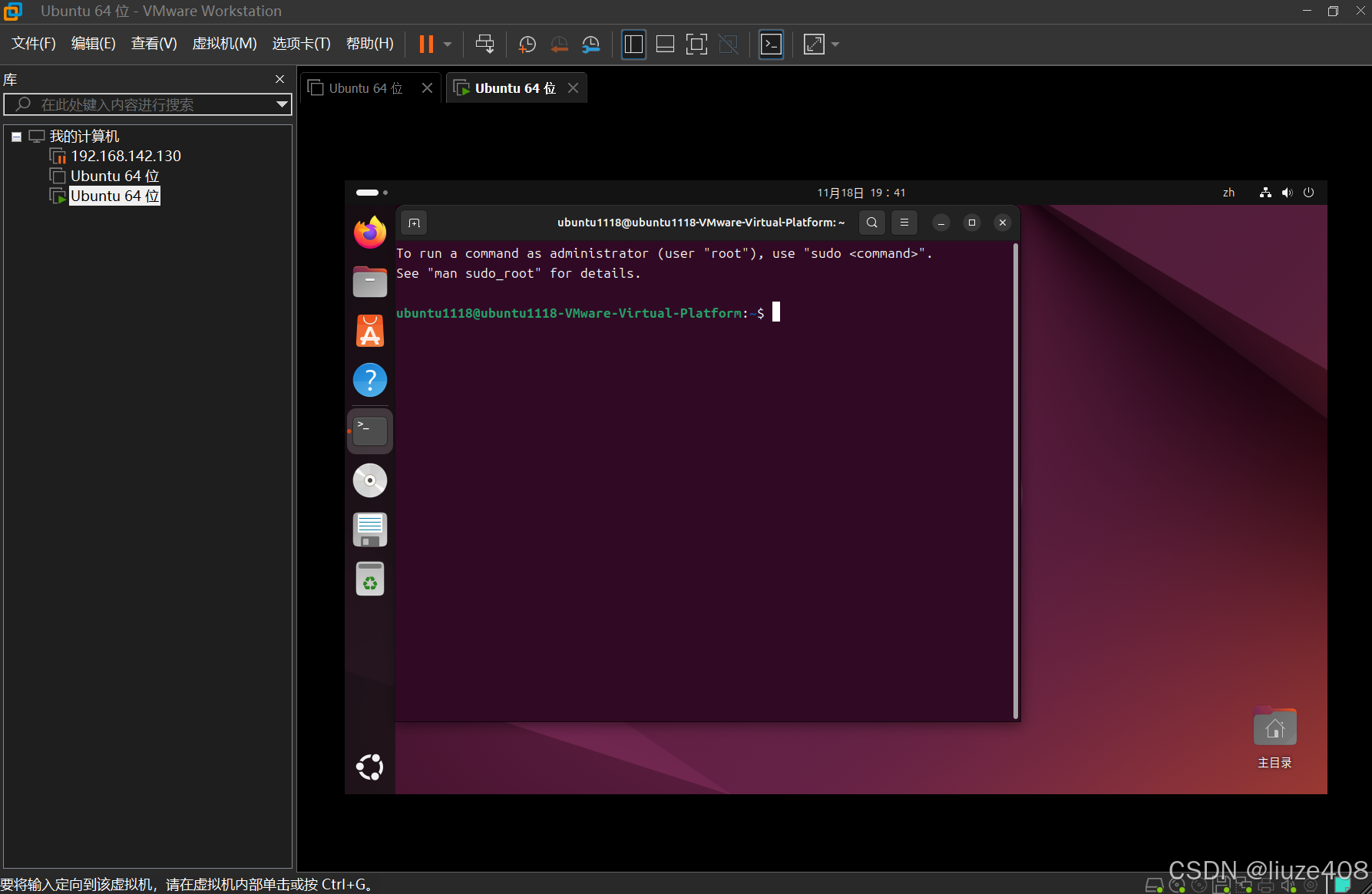The height and width of the screenshot is (894, 1372).
Task: Open the clock showing 11月18日 19:41
Action: [x=861, y=193]
